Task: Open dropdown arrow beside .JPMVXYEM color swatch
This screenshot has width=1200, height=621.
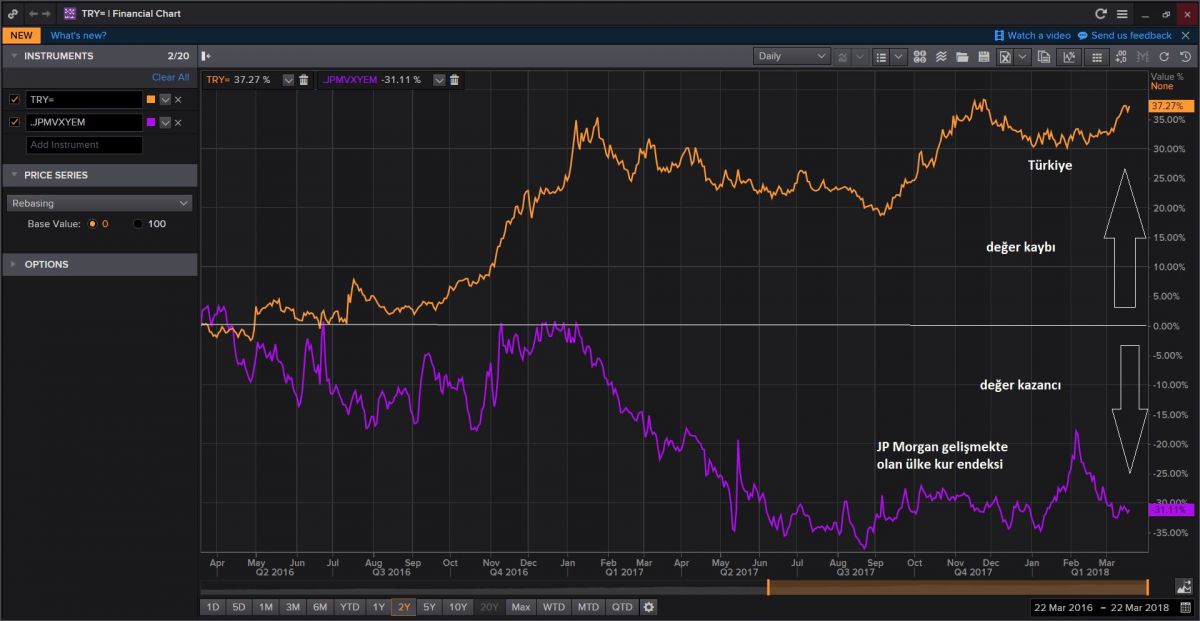Action: 165,122
